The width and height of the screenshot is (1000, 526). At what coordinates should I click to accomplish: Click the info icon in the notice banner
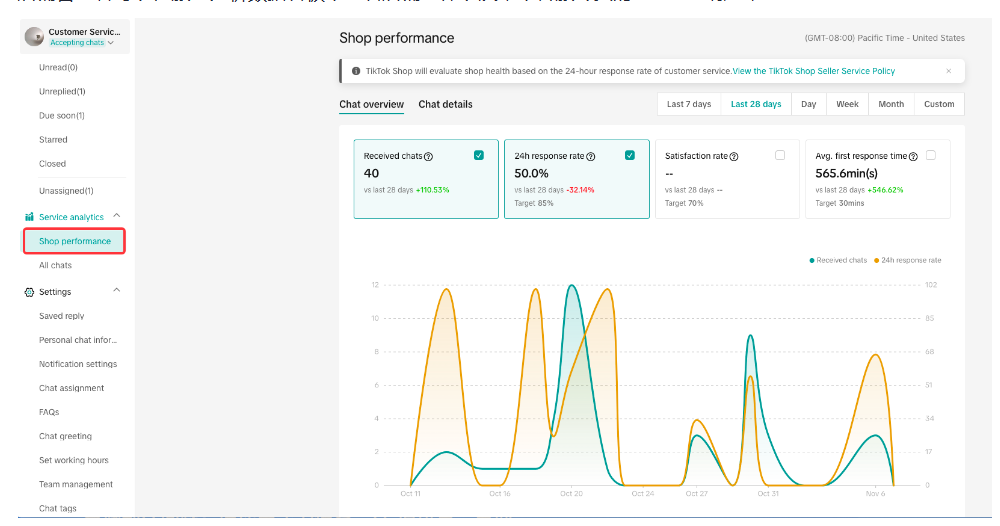coord(355,71)
